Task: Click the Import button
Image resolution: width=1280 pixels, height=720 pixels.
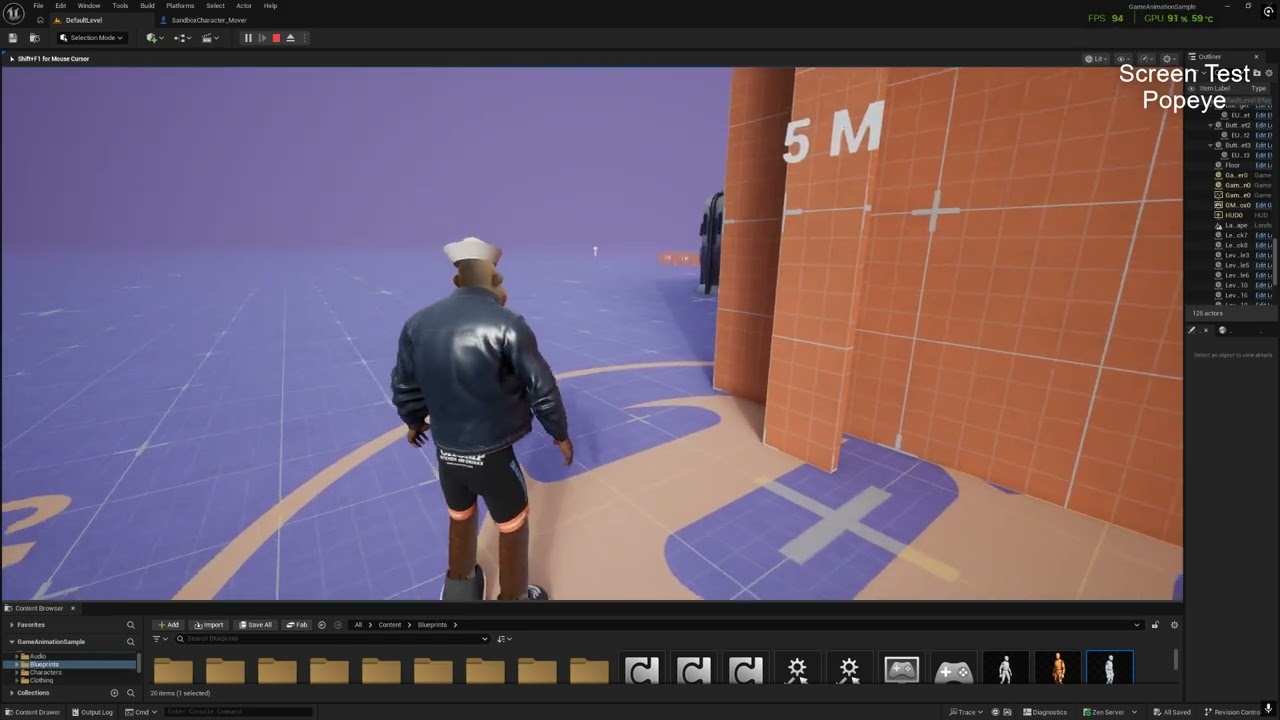Action: click(x=208, y=625)
